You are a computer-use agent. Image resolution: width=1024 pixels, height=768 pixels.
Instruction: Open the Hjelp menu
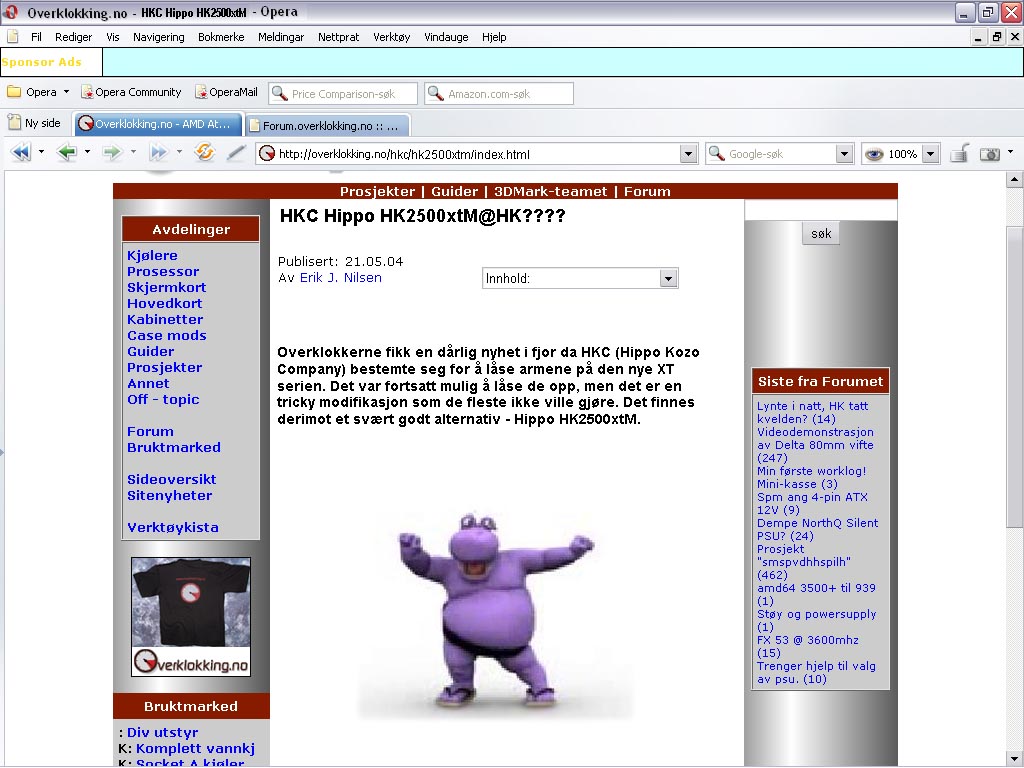(494, 37)
